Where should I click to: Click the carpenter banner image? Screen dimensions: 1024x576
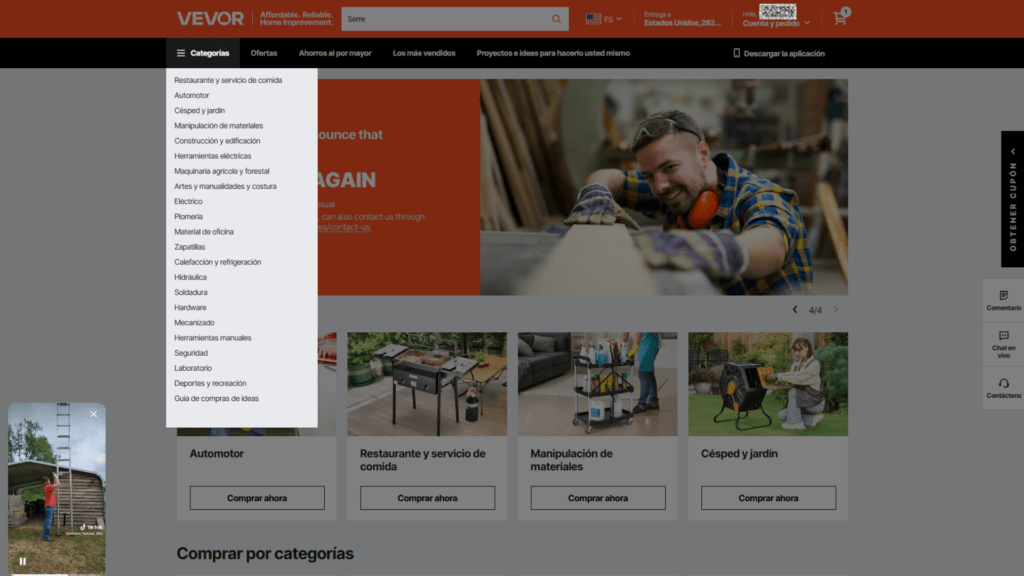[x=664, y=187]
